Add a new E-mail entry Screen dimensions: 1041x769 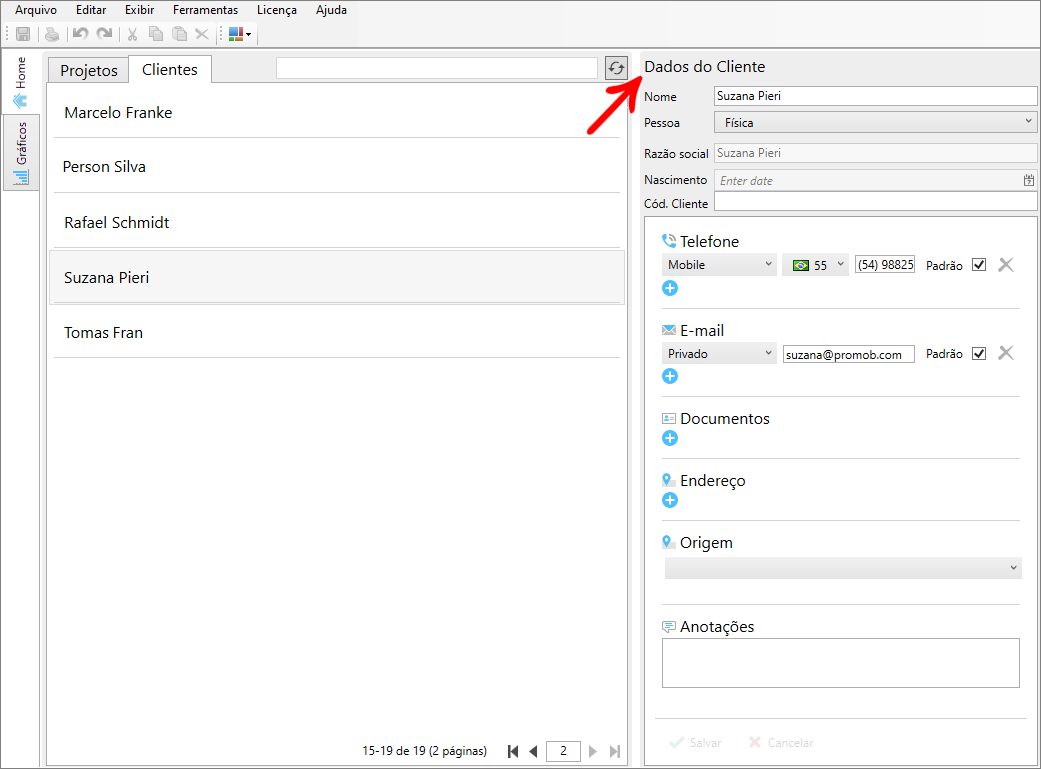click(x=670, y=377)
